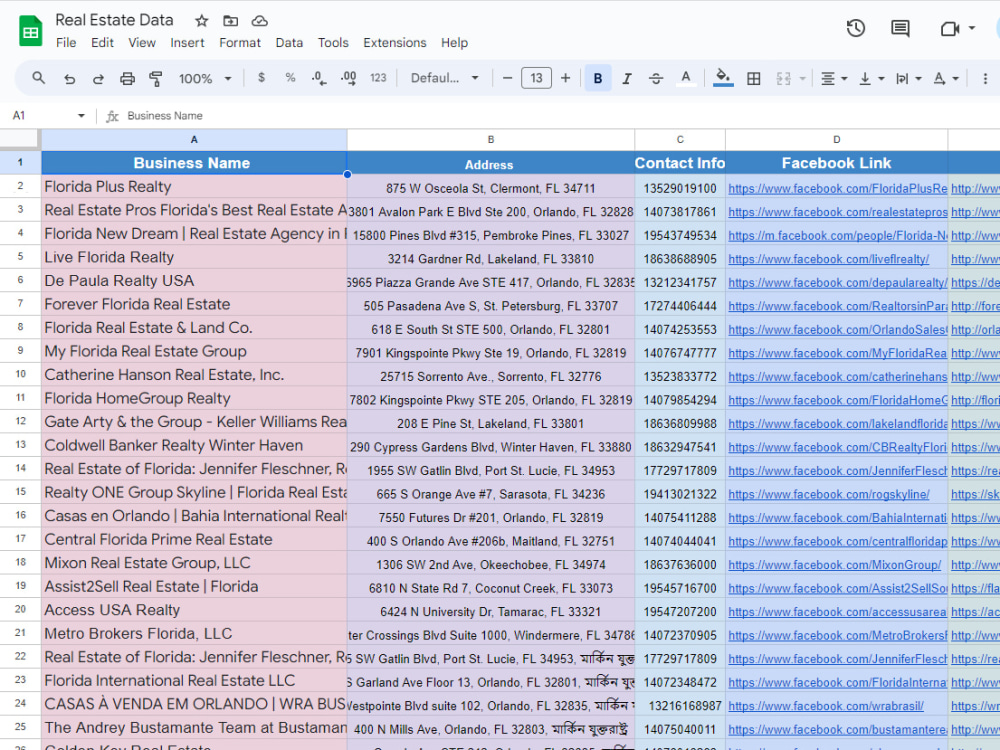Image resolution: width=1000 pixels, height=750 pixels.
Task: Open version history clock icon
Action: coord(855,28)
